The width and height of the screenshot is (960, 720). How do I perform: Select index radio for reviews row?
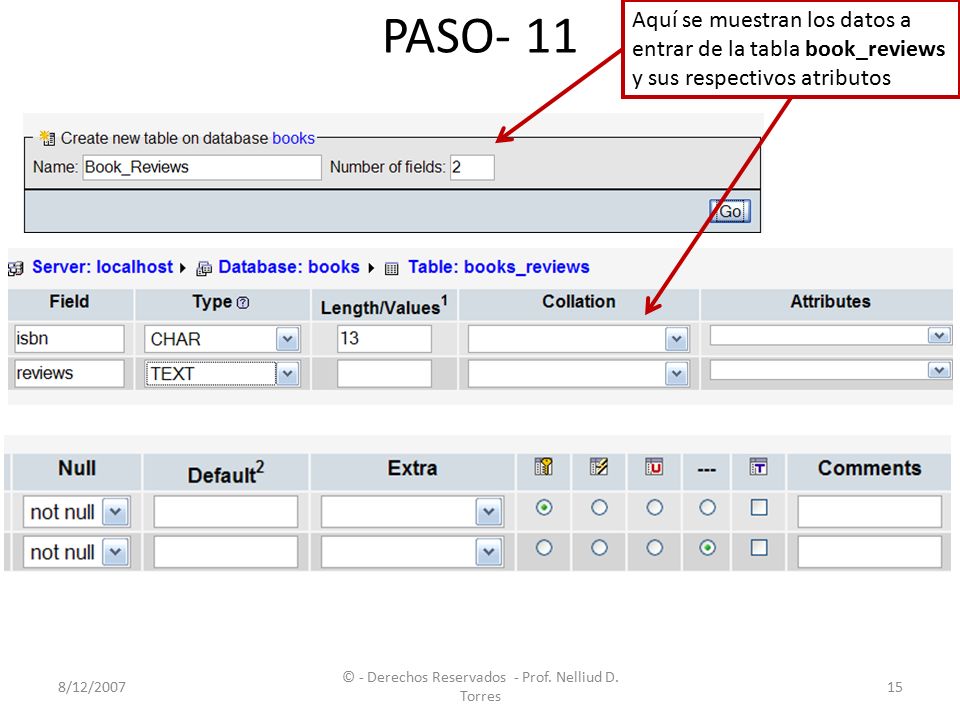point(599,547)
